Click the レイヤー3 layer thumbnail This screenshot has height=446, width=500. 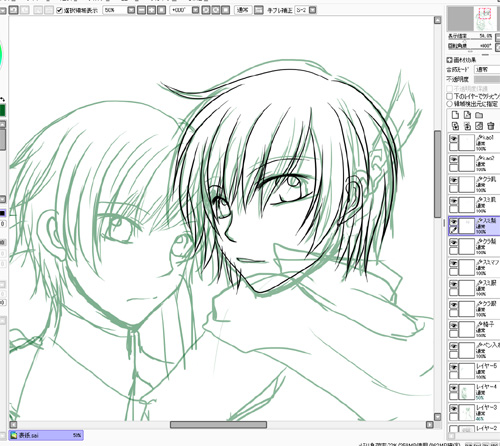pyautogui.click(x=467, y=413)
